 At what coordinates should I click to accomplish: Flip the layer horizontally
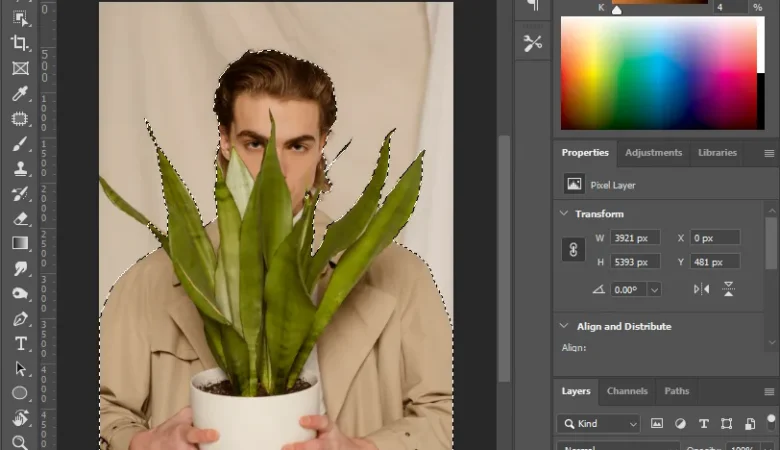[x=701, y=289]
